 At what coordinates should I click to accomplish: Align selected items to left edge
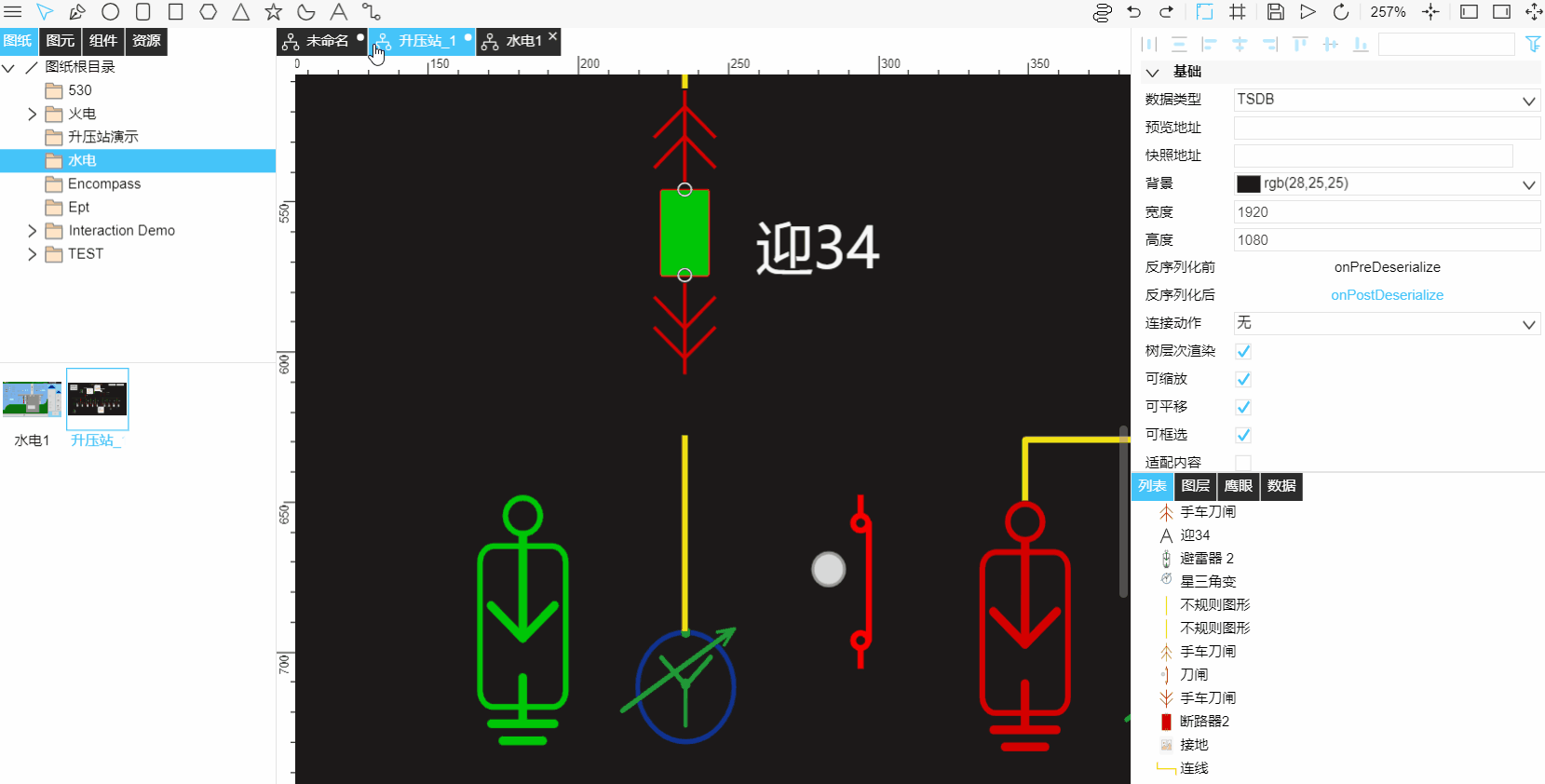pyautogui.click(x=1209, y=44)
